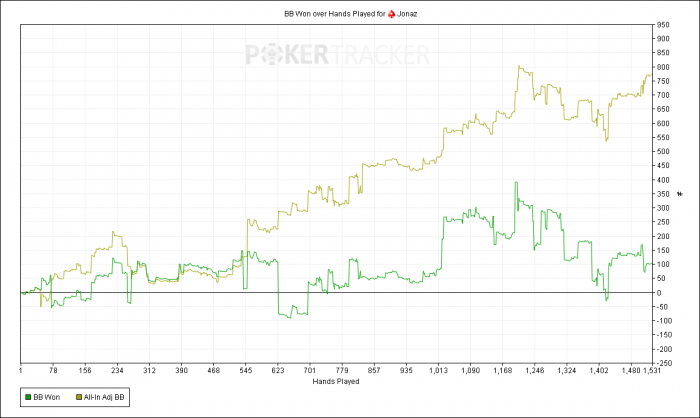Click y-axis value 900
Image resolution: width=700 pixels, height=418 pixels.
click(x=663, y=39)
